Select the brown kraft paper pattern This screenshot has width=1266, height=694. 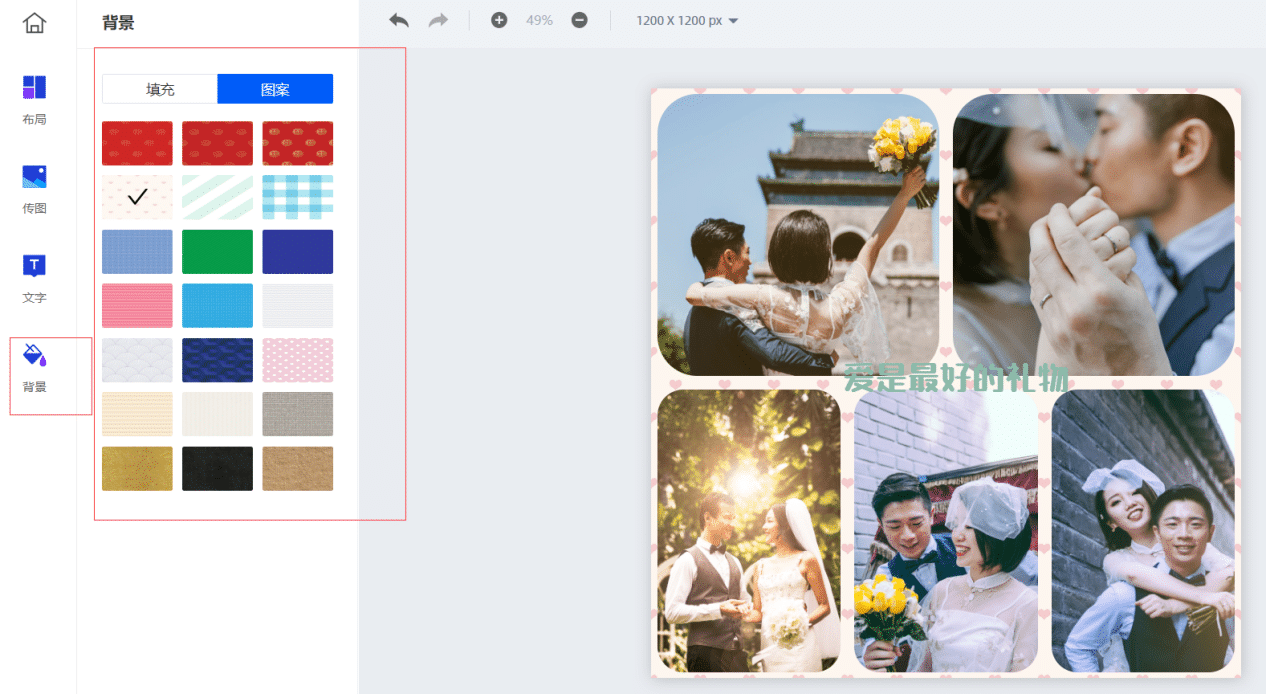[x=298, y=468]
